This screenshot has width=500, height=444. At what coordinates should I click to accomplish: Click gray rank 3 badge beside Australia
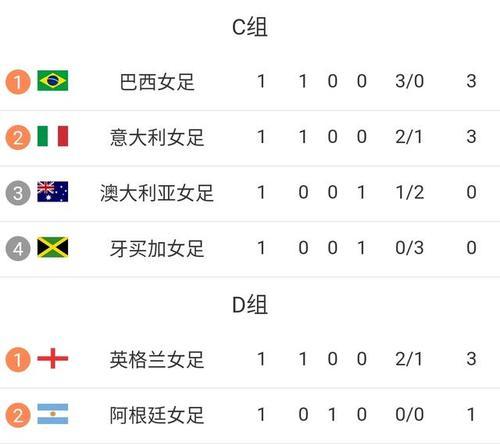click(18, 193)
